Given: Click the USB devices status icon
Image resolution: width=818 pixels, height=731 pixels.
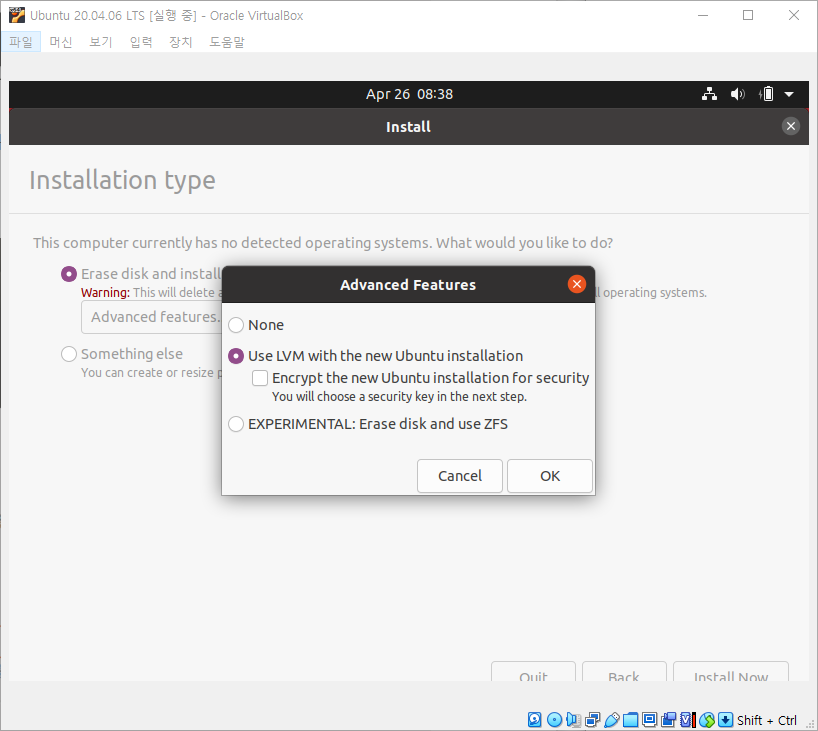Looking at the screenshot, I should point(611,720).
